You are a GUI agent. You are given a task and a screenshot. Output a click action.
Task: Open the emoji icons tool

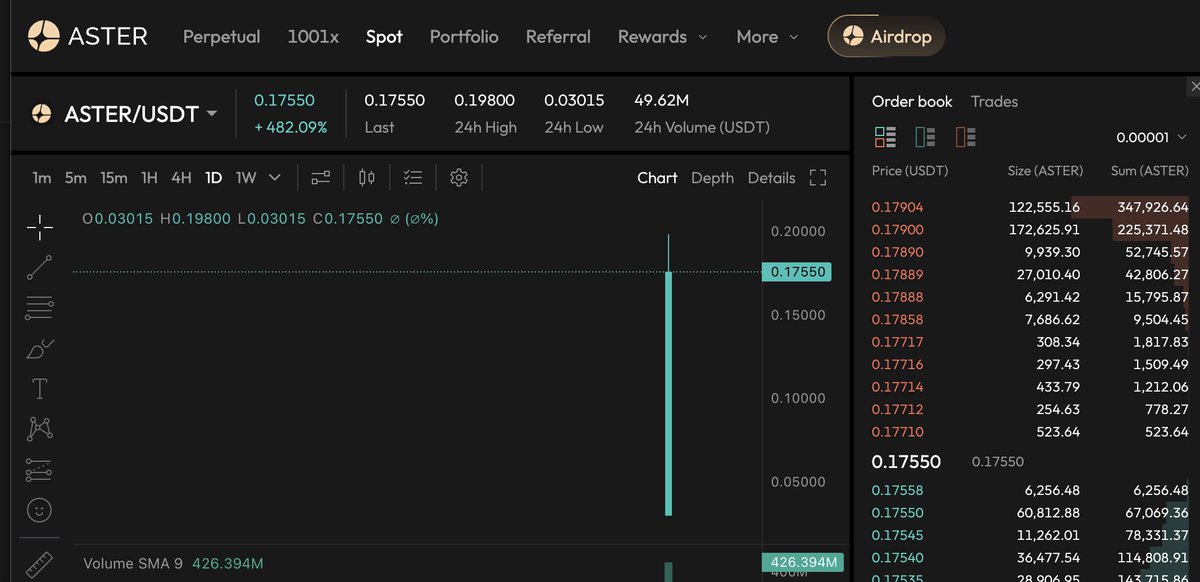pos(40,510)
